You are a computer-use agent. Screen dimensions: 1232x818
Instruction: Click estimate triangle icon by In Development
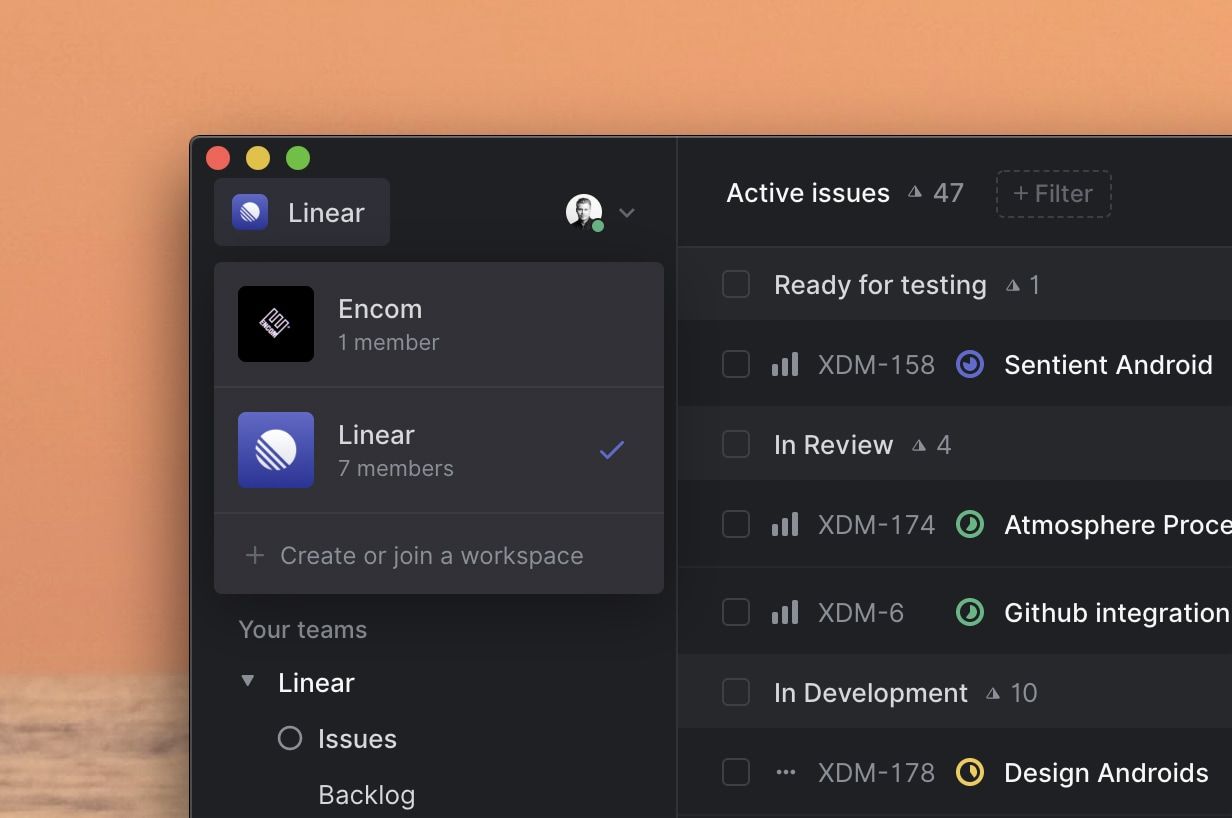[x=993, y=693]
